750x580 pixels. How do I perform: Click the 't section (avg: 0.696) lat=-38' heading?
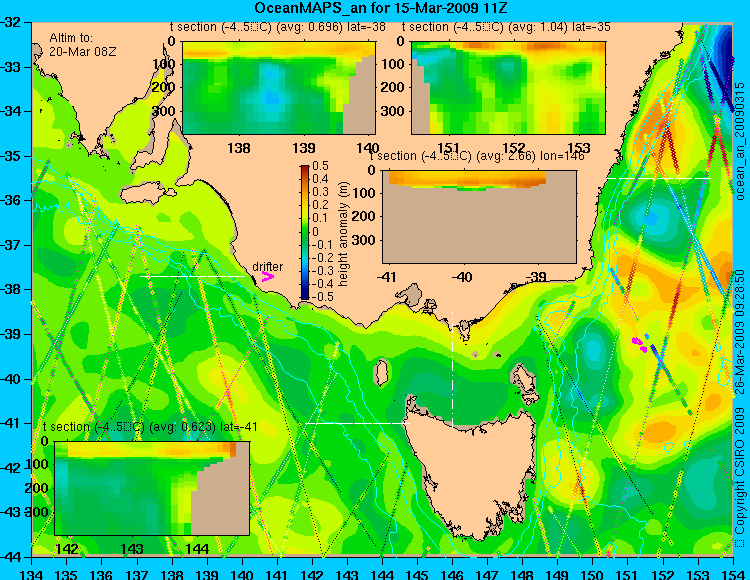277,27
